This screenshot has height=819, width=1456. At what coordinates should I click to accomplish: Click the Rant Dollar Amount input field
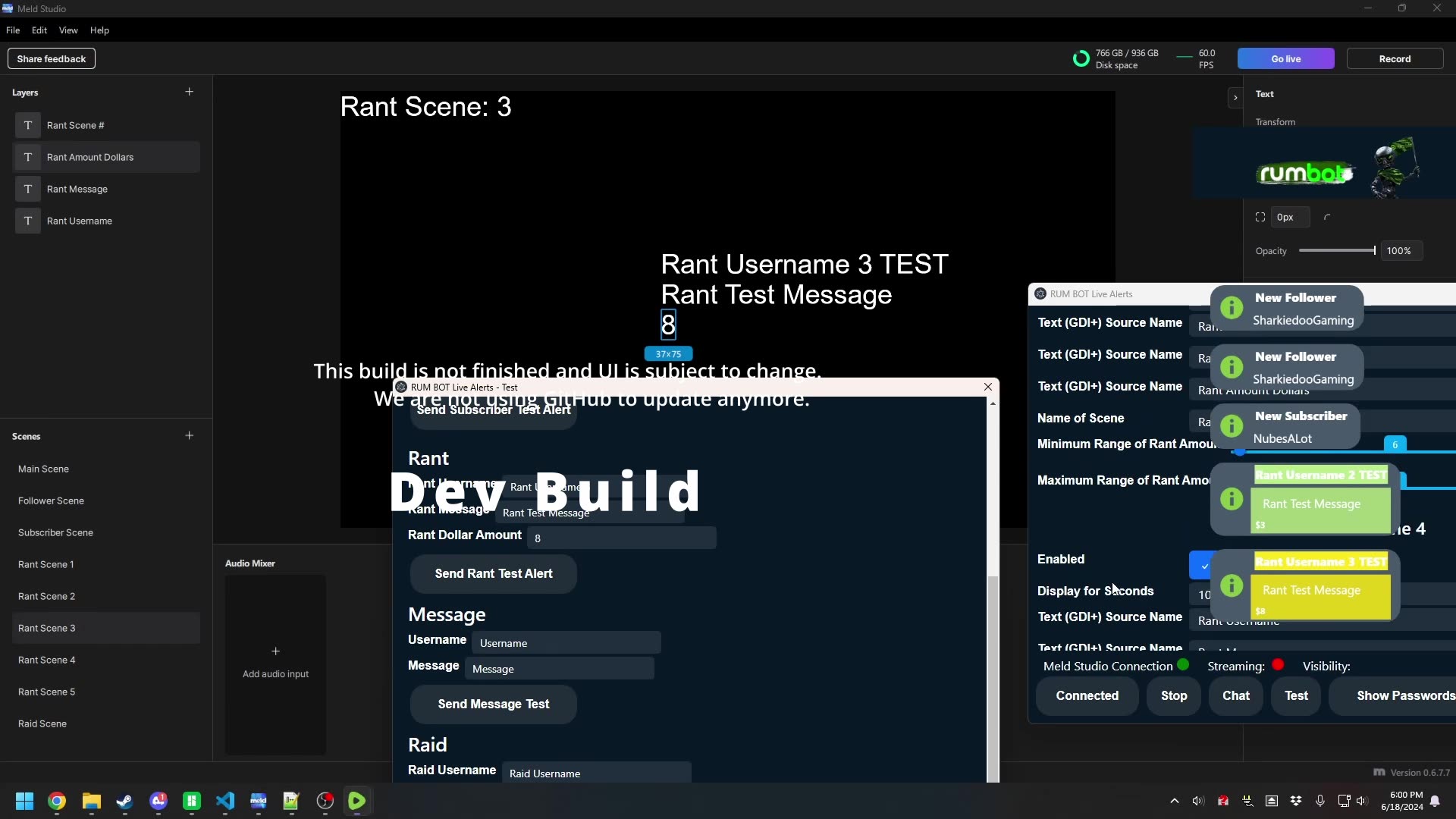click(x=620, y=538)
